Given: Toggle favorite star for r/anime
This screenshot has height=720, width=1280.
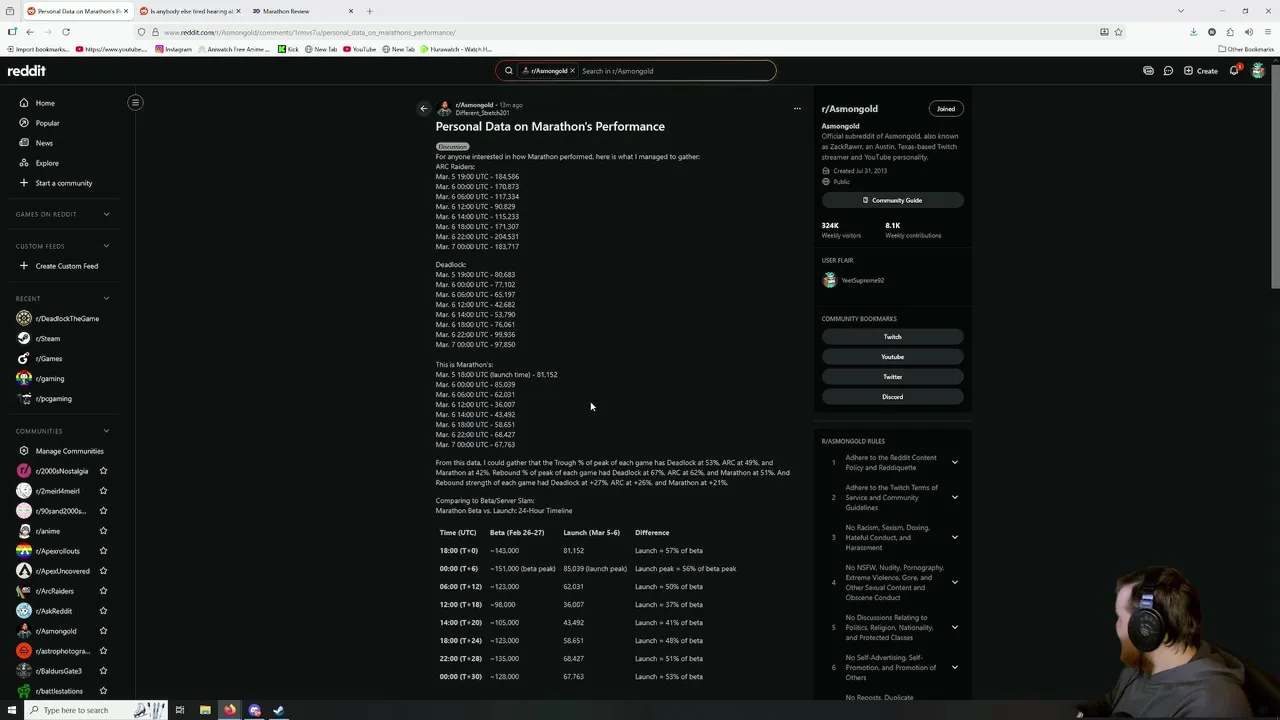Looking at the screenshot, I should [x=103, y=531].
